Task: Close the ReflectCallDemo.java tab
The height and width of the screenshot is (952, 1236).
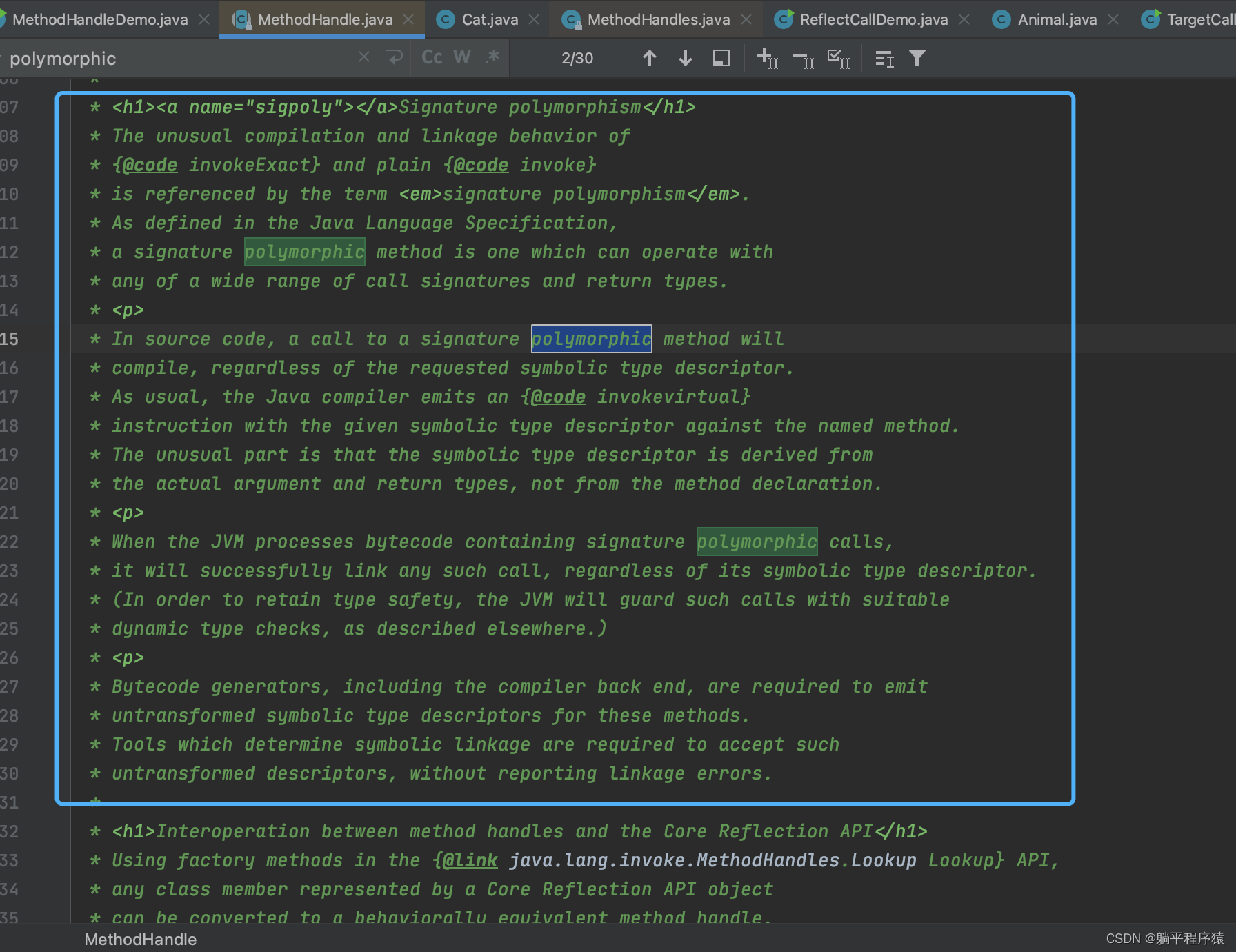Action: pyautogui.click(x=964, y=19)
